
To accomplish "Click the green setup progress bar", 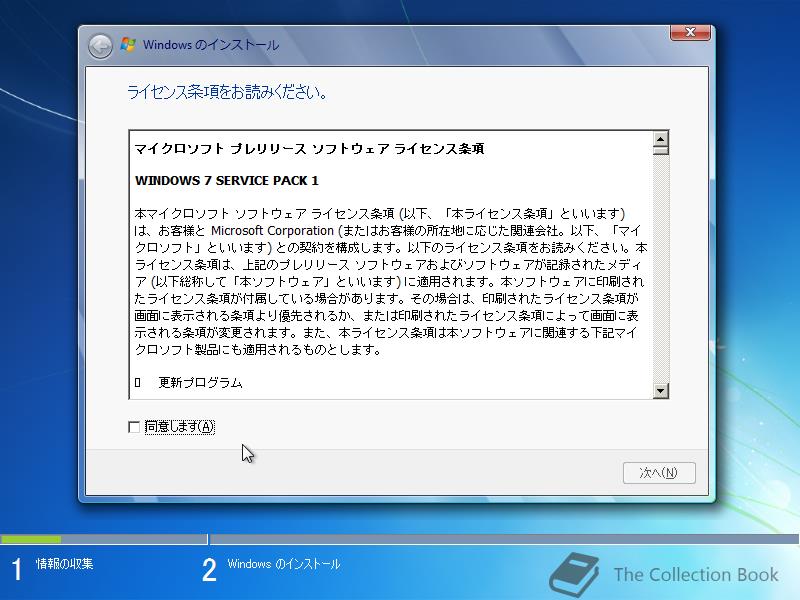I will [31, 539].
